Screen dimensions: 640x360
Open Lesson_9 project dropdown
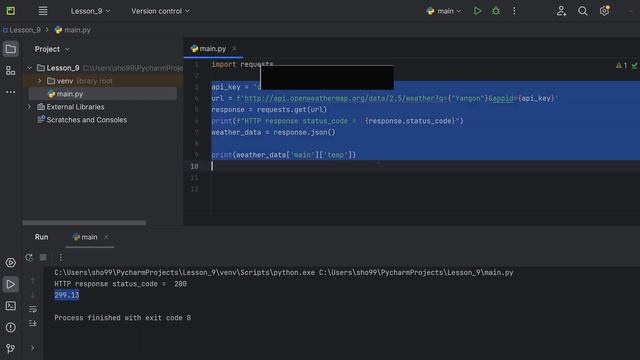point(90,11)
